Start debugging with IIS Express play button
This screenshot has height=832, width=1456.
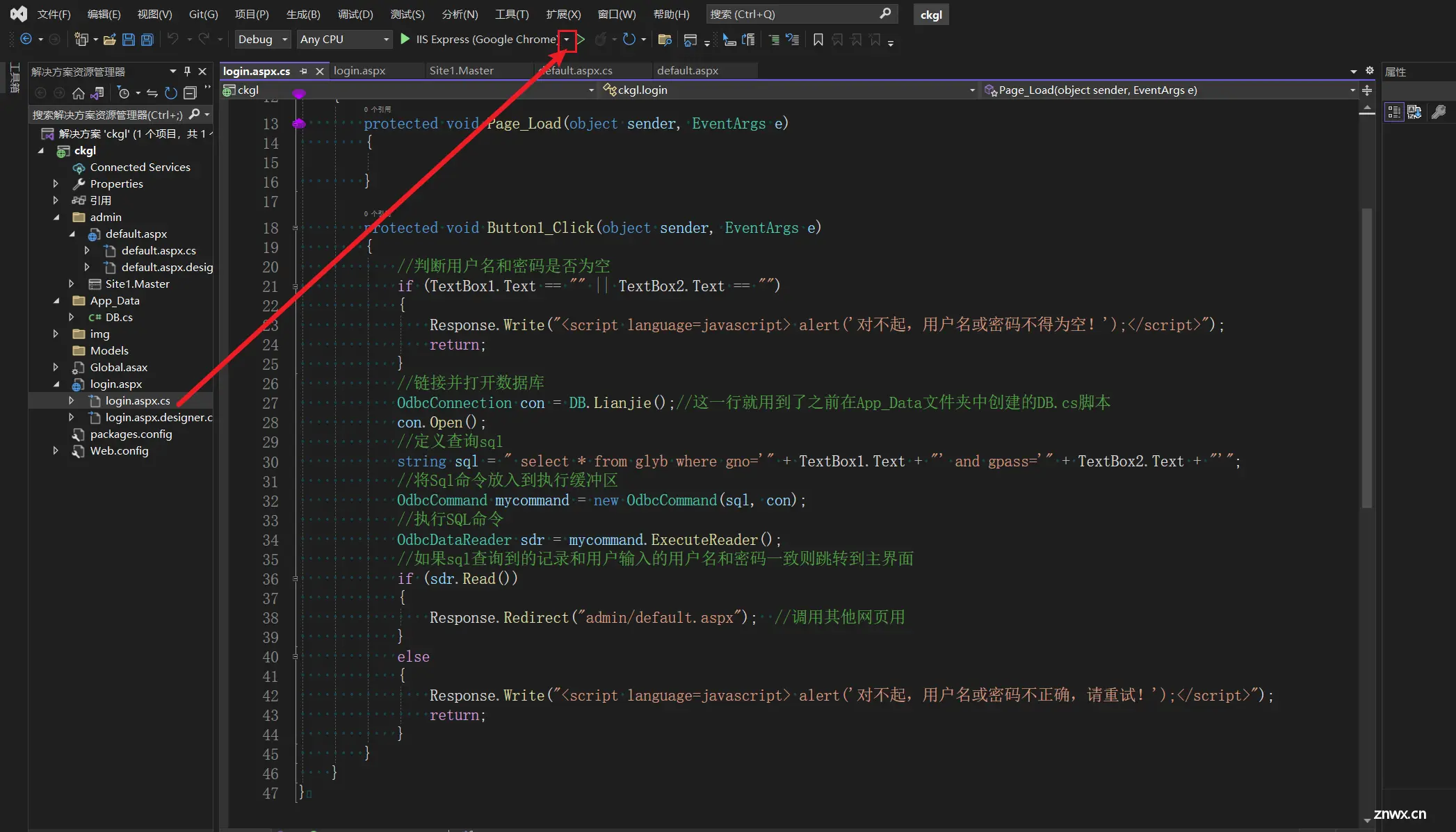click(x=405, y=40)
